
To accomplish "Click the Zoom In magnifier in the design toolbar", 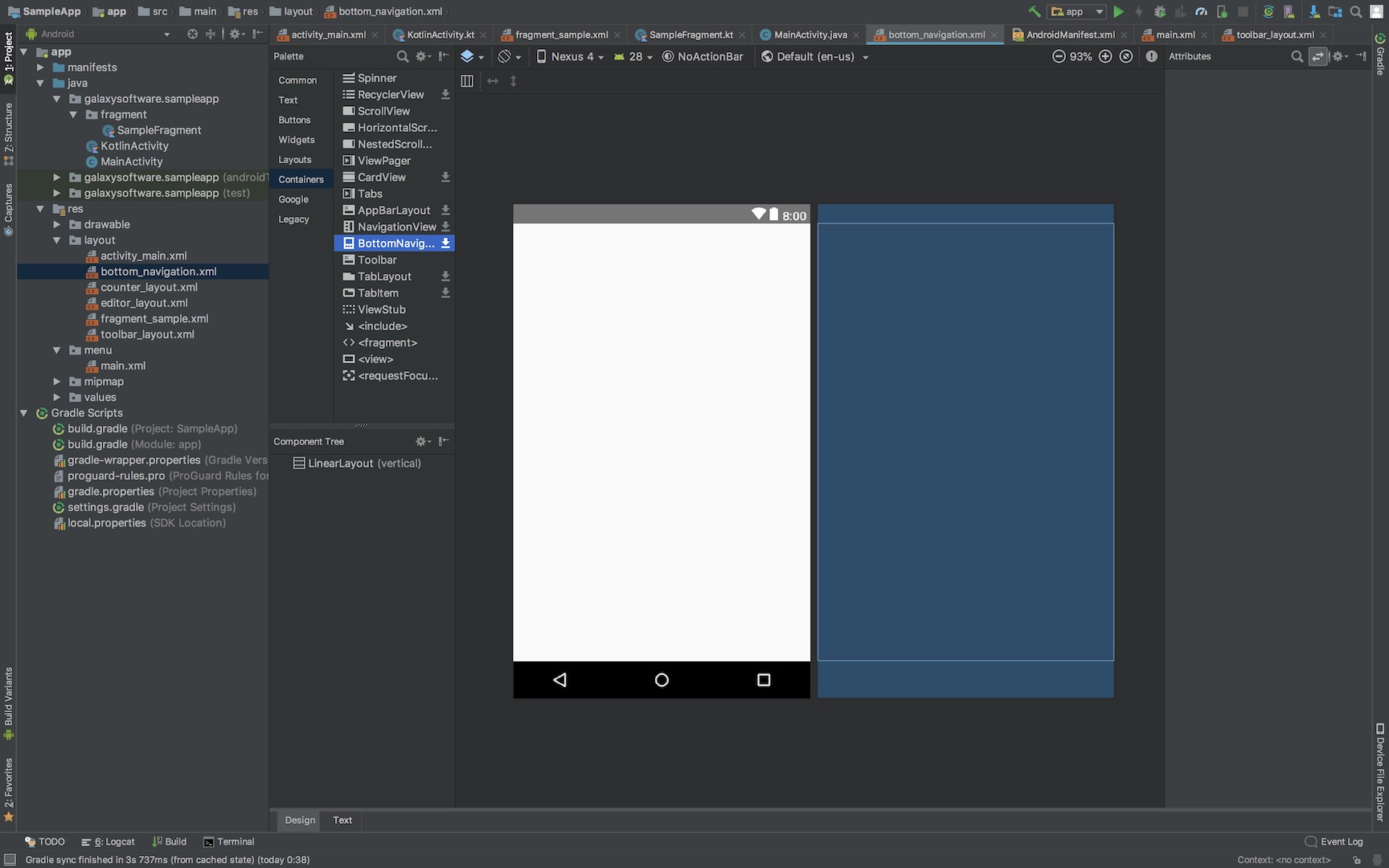I will [x=1105, y=56].
